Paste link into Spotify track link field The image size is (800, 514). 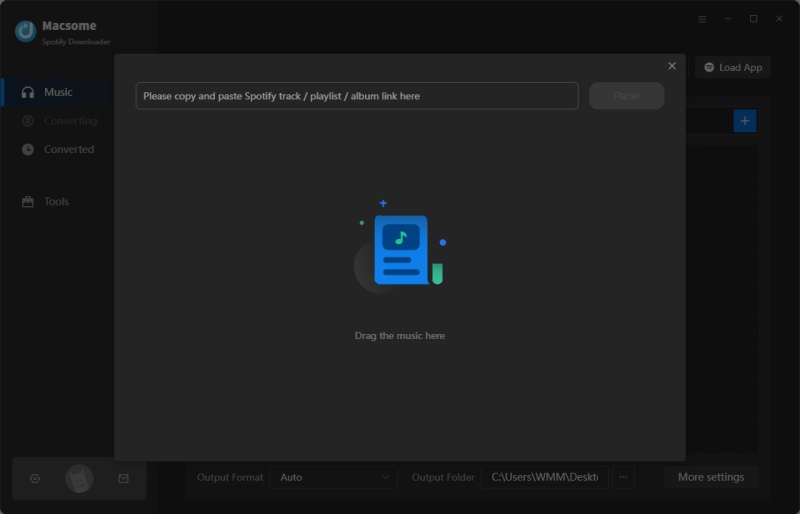pyautogui.click(x=357, y=96)
